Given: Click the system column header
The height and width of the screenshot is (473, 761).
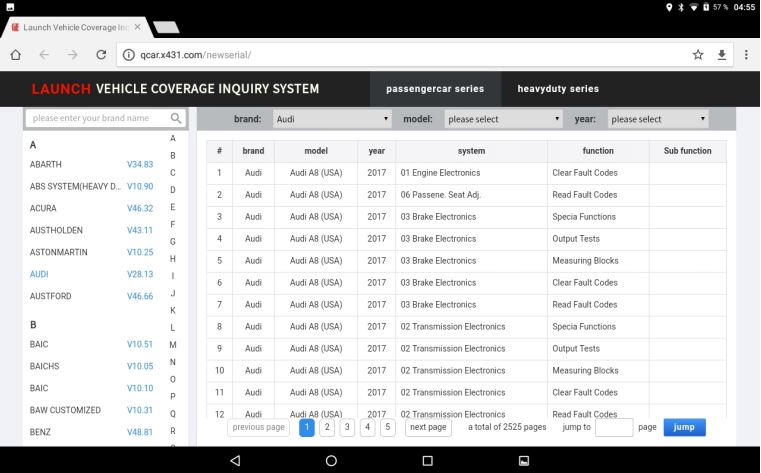Looking at the screenshot, I should (471, 151).
